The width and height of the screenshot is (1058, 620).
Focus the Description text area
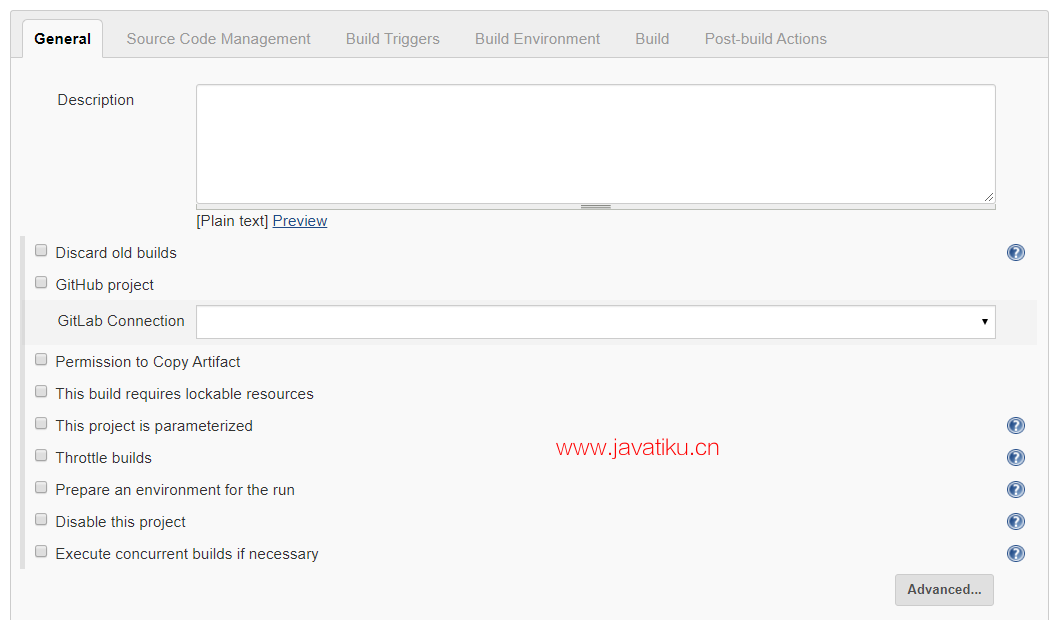[x=595, y=144]
